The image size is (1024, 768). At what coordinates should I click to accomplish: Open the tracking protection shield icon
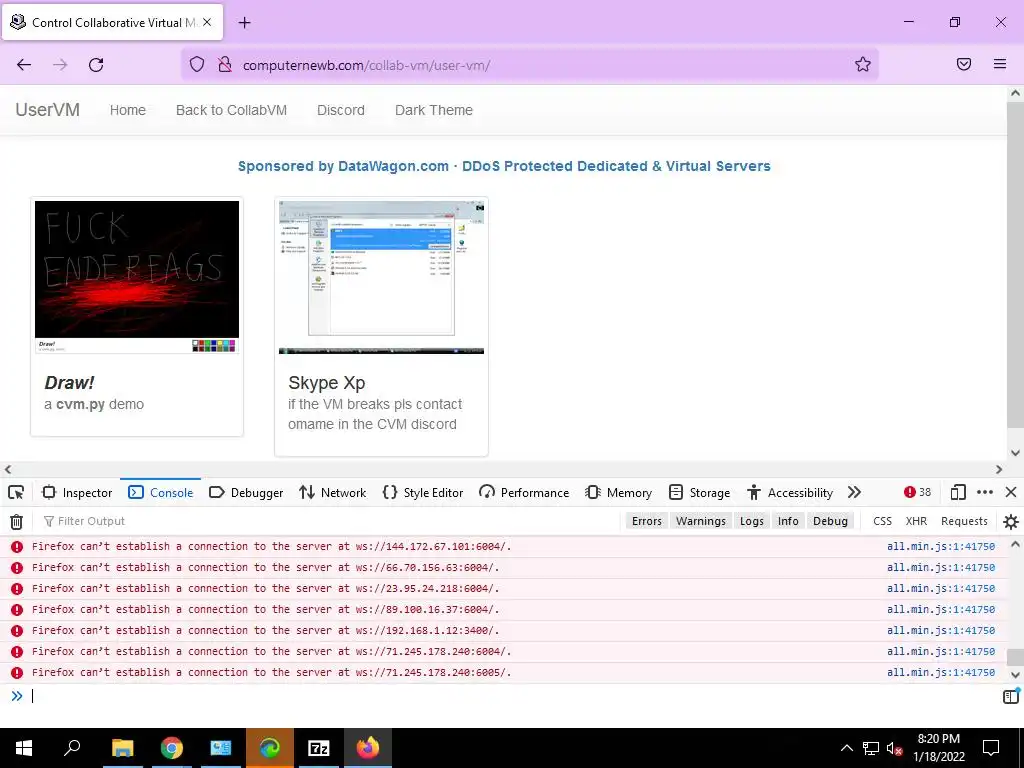(x=197, y=64)
